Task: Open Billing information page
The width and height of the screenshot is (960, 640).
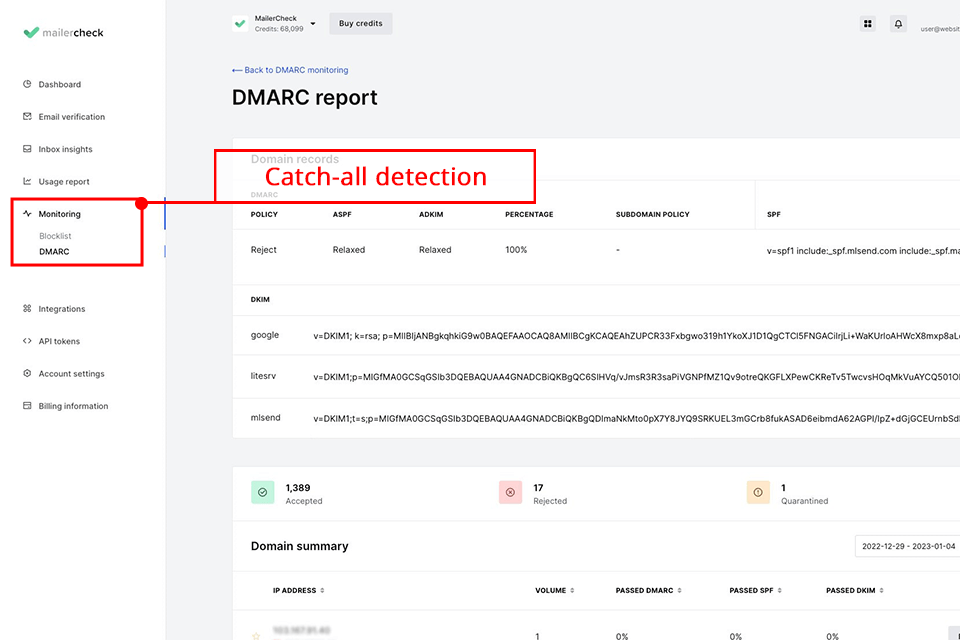Action: (x=73, y=407)
